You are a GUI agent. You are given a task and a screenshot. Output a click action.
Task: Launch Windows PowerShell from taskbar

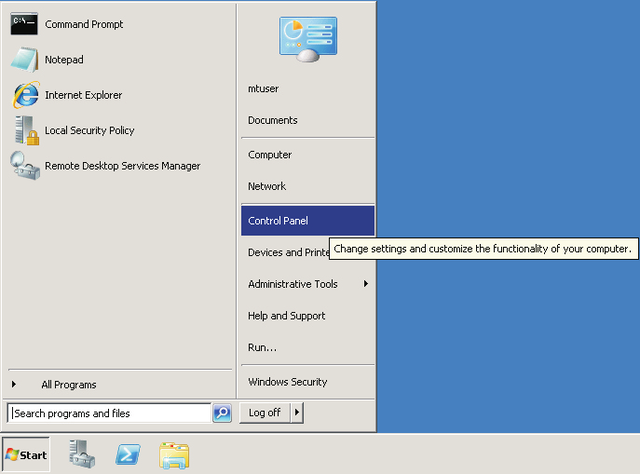pyautogui.click(x=128, y=454)
